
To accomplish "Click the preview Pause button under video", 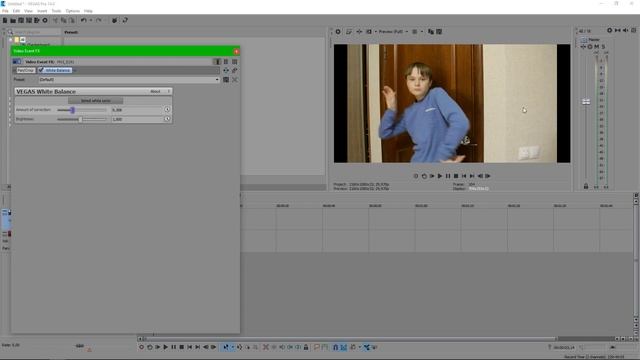I will 448,176.
